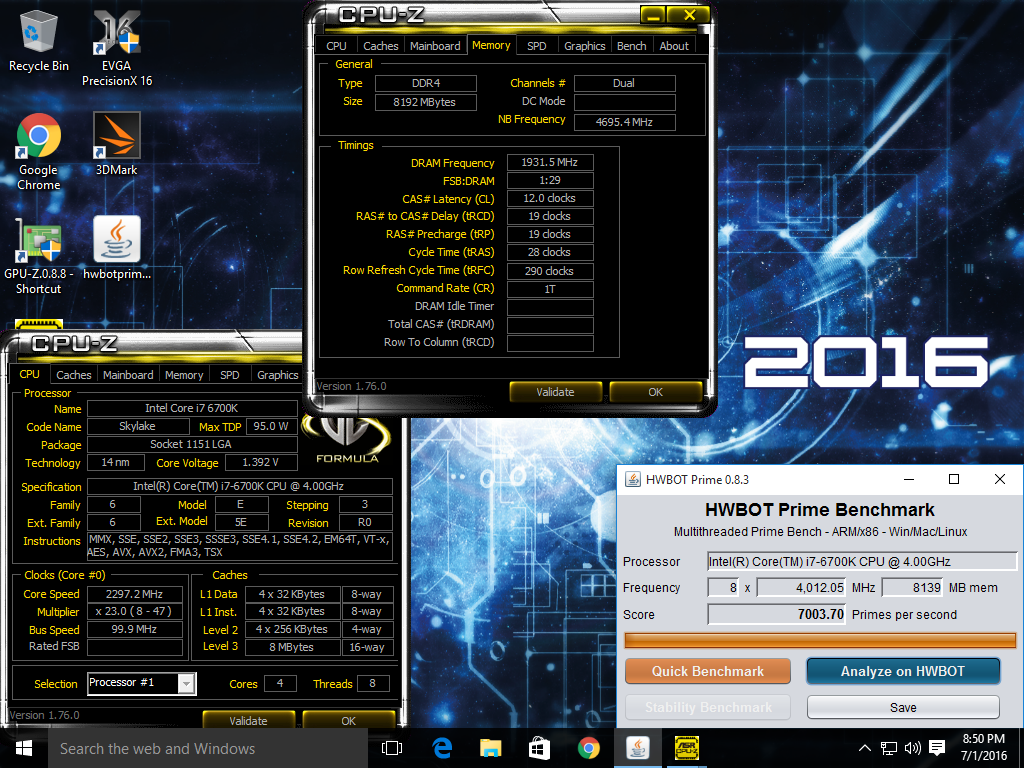Open Memory tab in lower CPU-Z window
This screenshot has width=1024, height=768.
[184, 375]
